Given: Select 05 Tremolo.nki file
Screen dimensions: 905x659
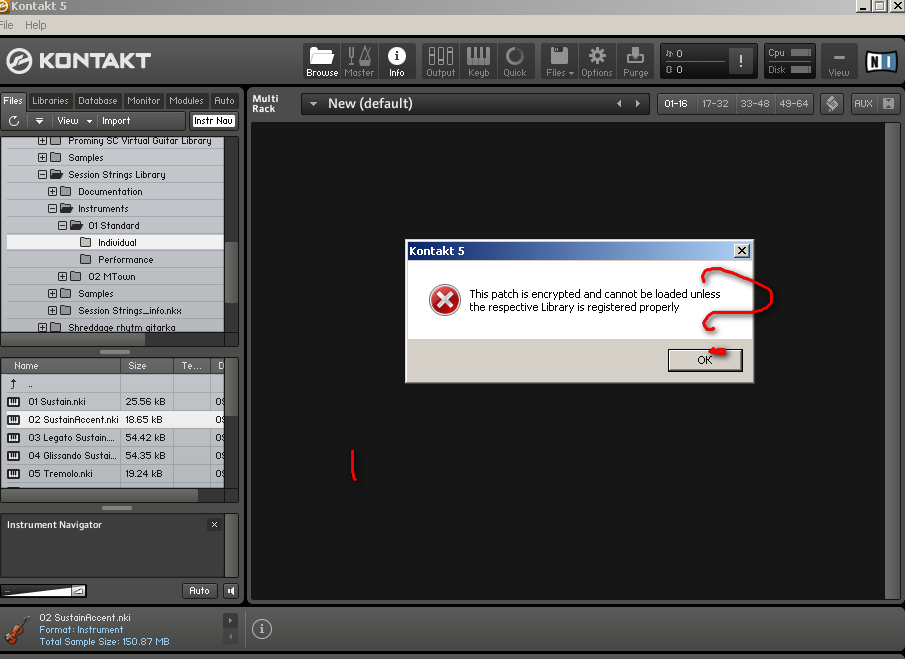Looking at the screenshot, I should coord(113,473).
